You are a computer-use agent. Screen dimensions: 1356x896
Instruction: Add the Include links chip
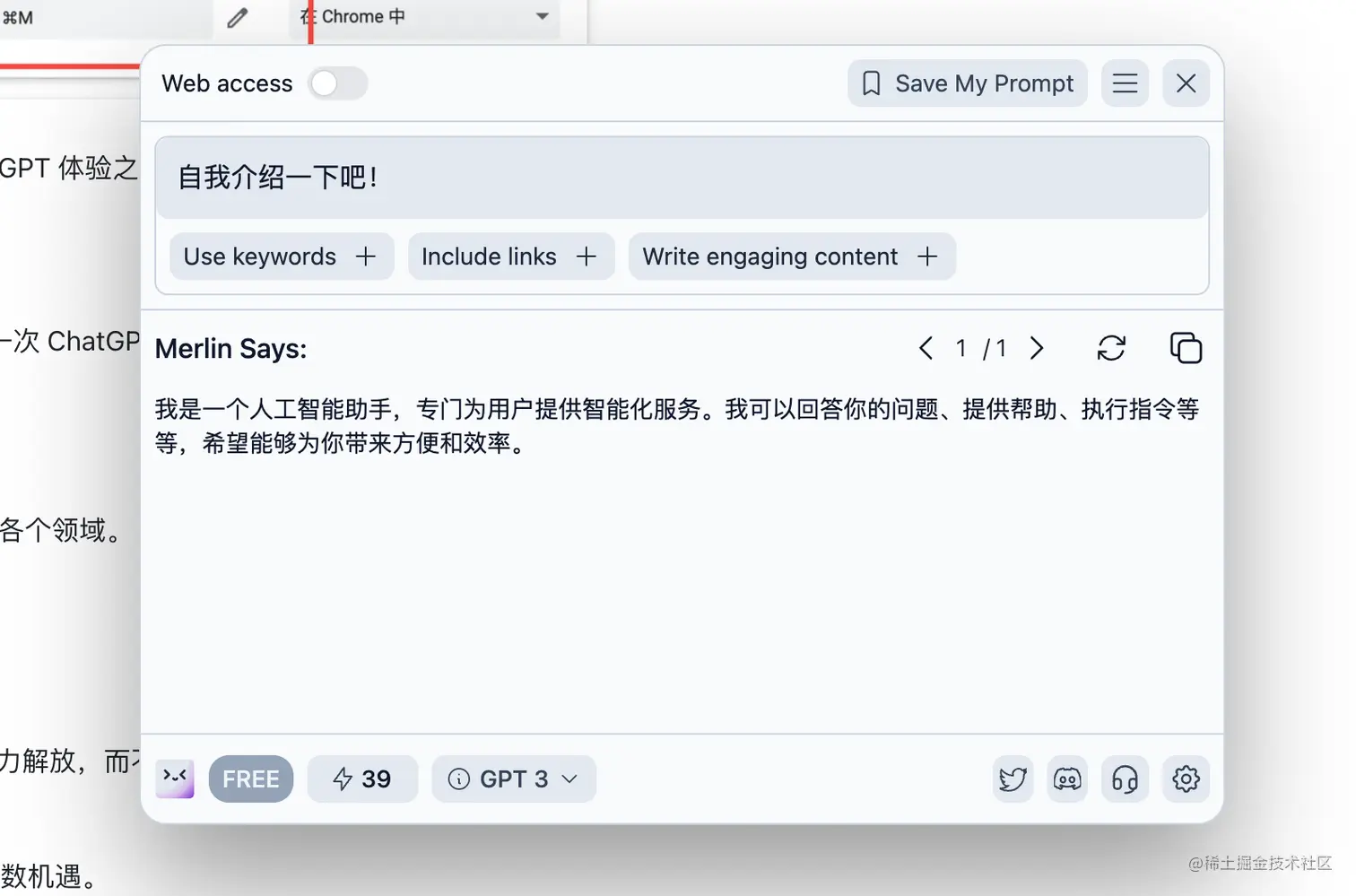coord(511,257)
